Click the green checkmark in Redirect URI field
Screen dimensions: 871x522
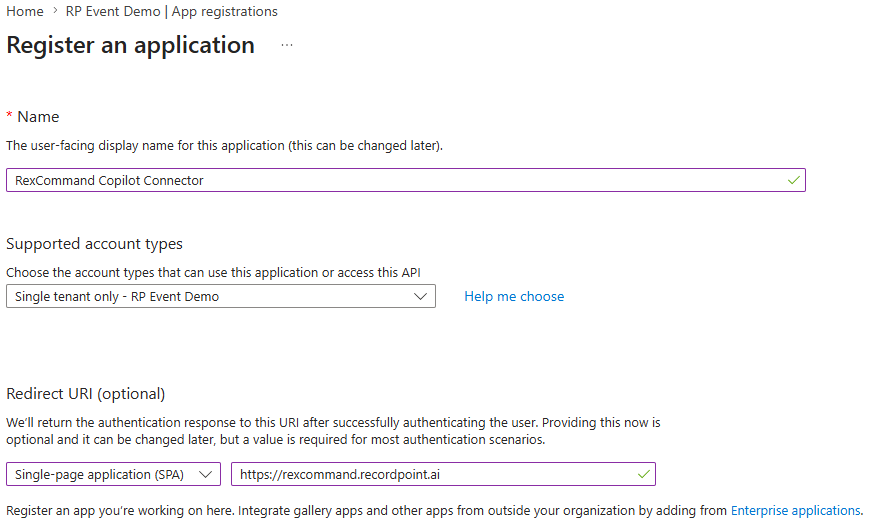[x=643, y=473]
